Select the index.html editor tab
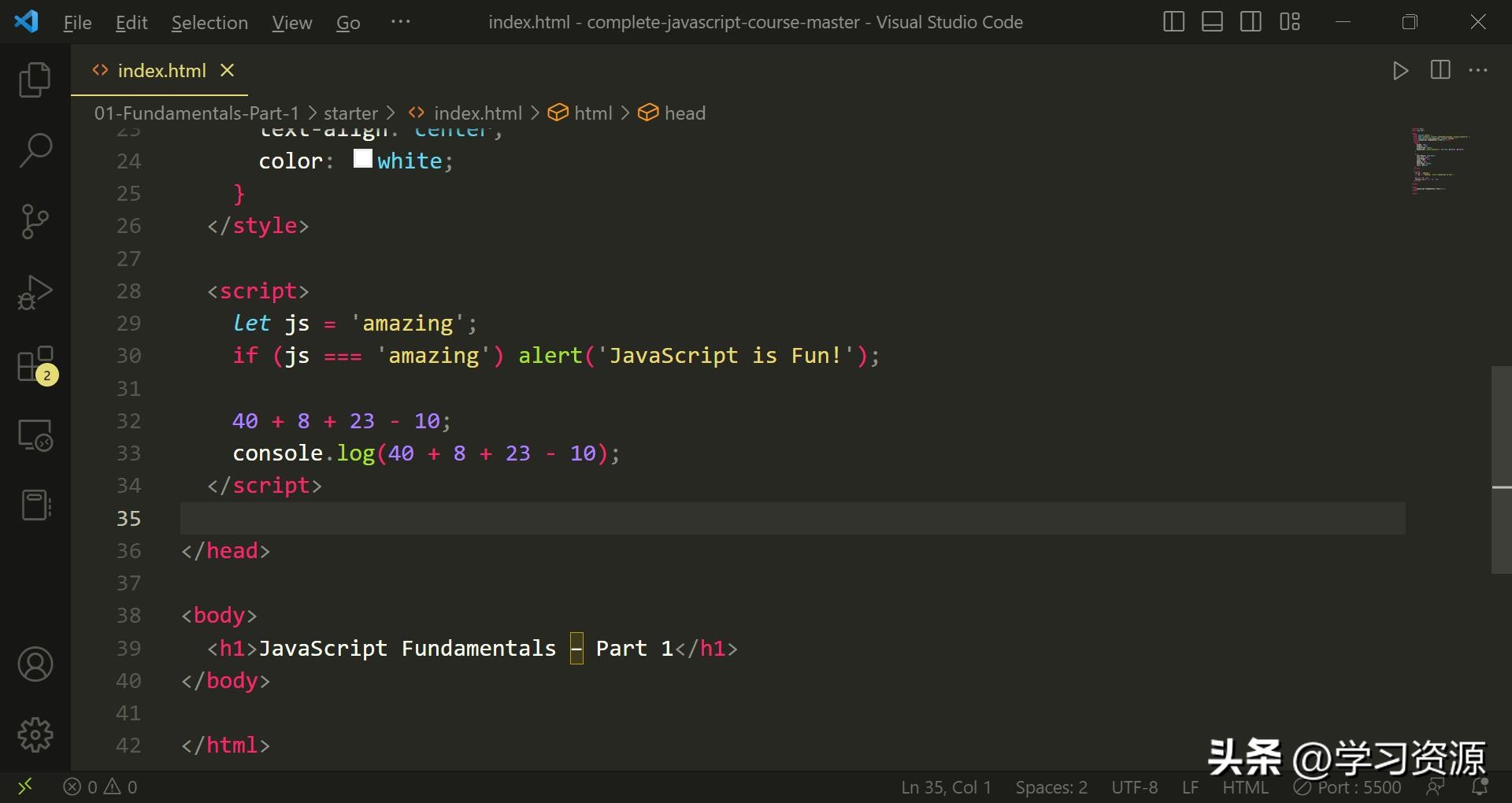1512x803 pixels. tap(161, 71)
